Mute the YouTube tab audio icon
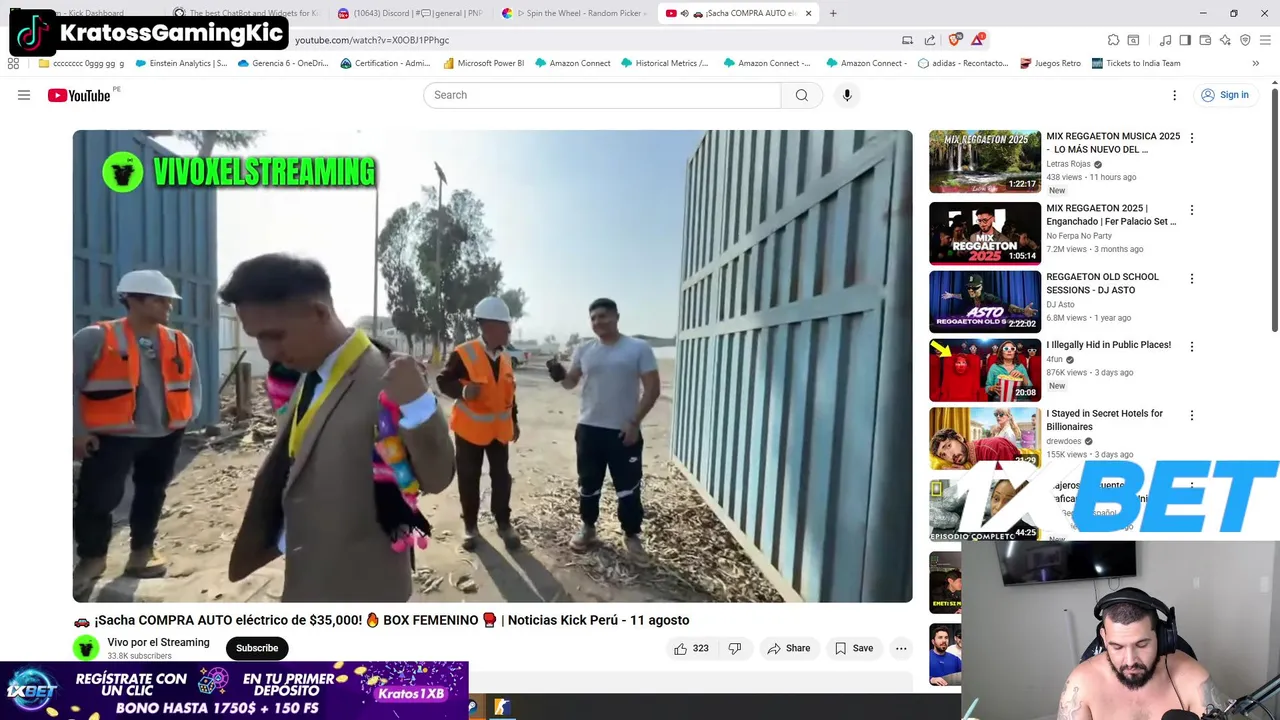Image resolution: width=1280 pixels, height=720 pixels. [x=684, y=13]
